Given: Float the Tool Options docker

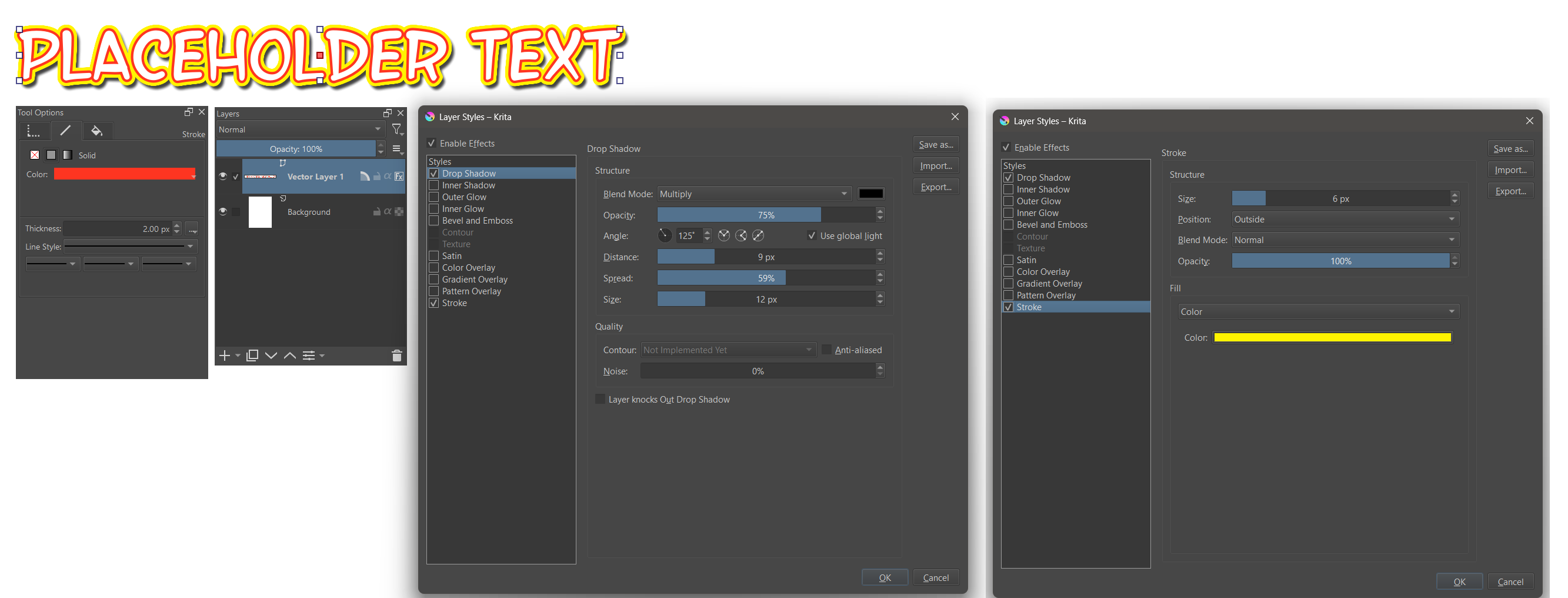Looking at the screenshot, I should click(x=189, y=112).
